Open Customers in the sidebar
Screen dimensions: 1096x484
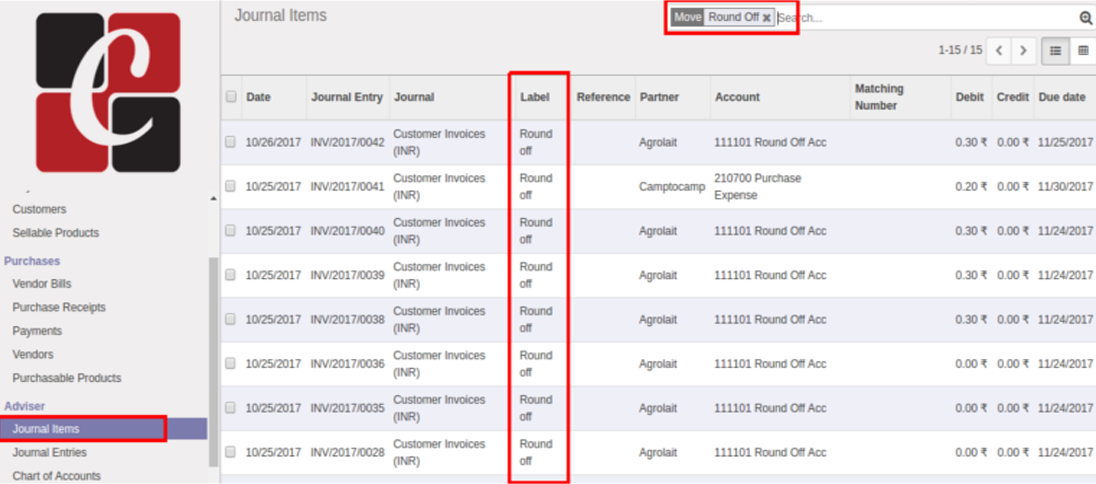pos(39,209)
